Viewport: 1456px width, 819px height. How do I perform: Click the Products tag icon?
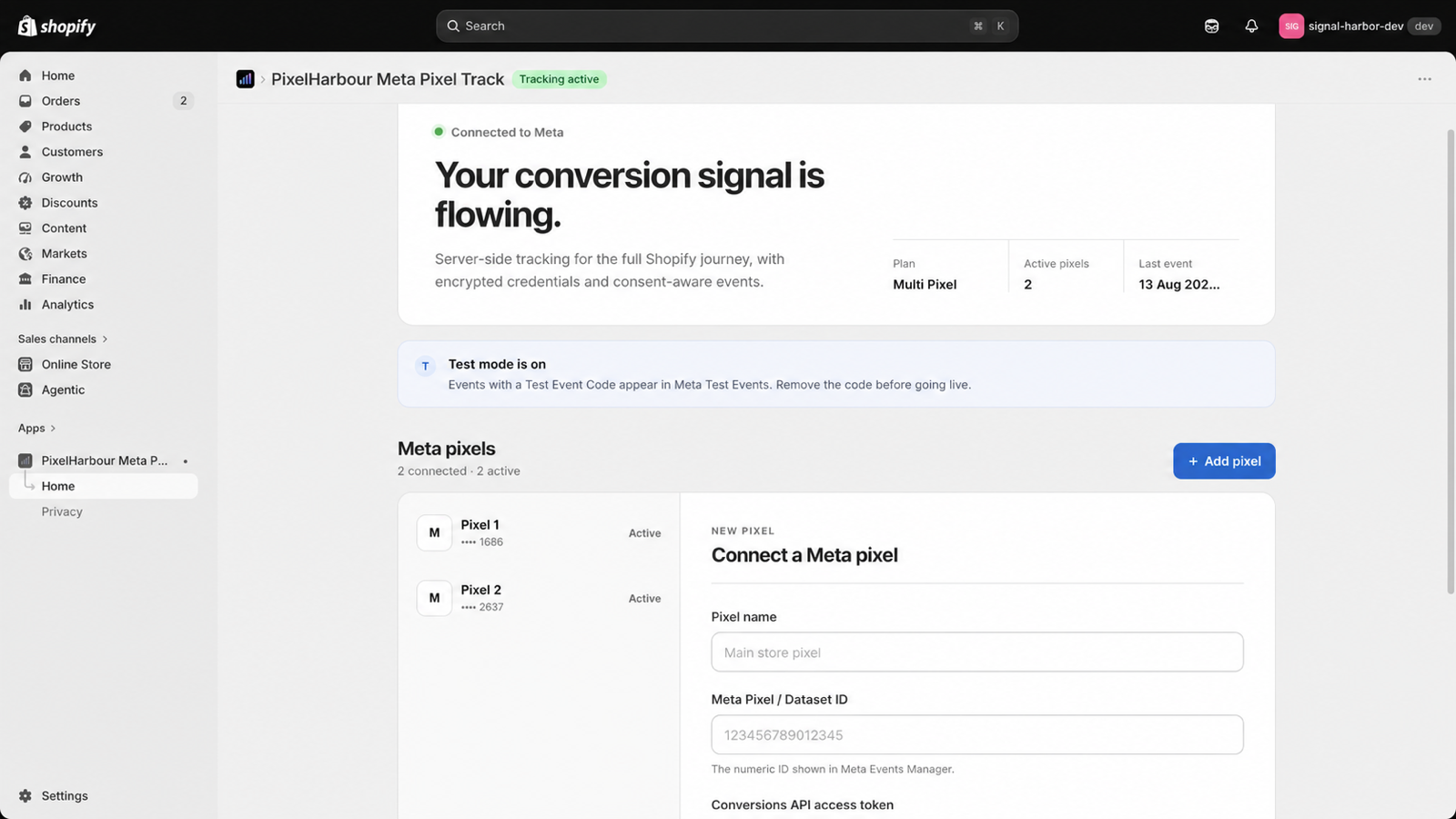click(x=25, y=126)
